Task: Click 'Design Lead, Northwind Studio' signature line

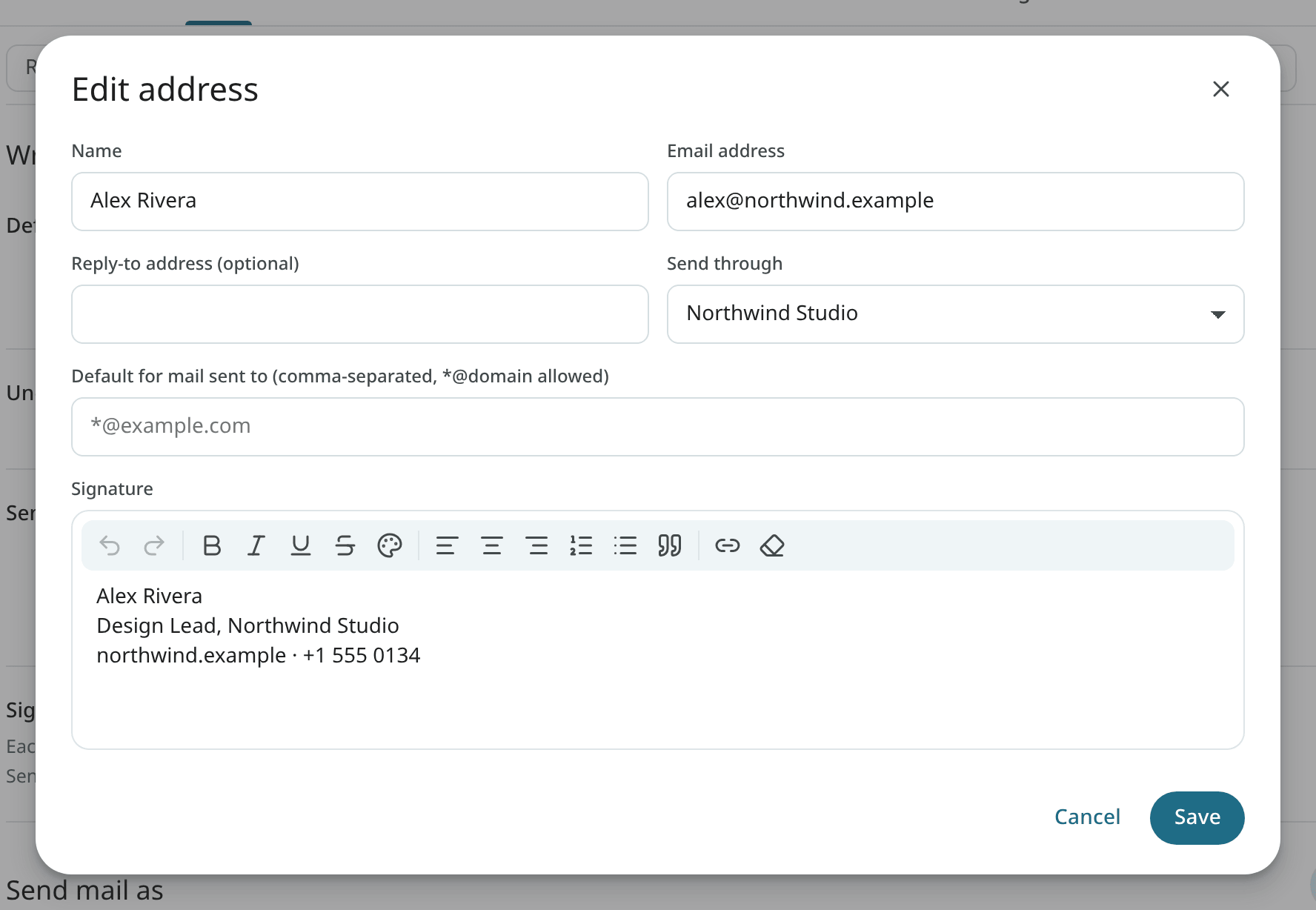Action: pyautogui.click(x=247, y=625)
